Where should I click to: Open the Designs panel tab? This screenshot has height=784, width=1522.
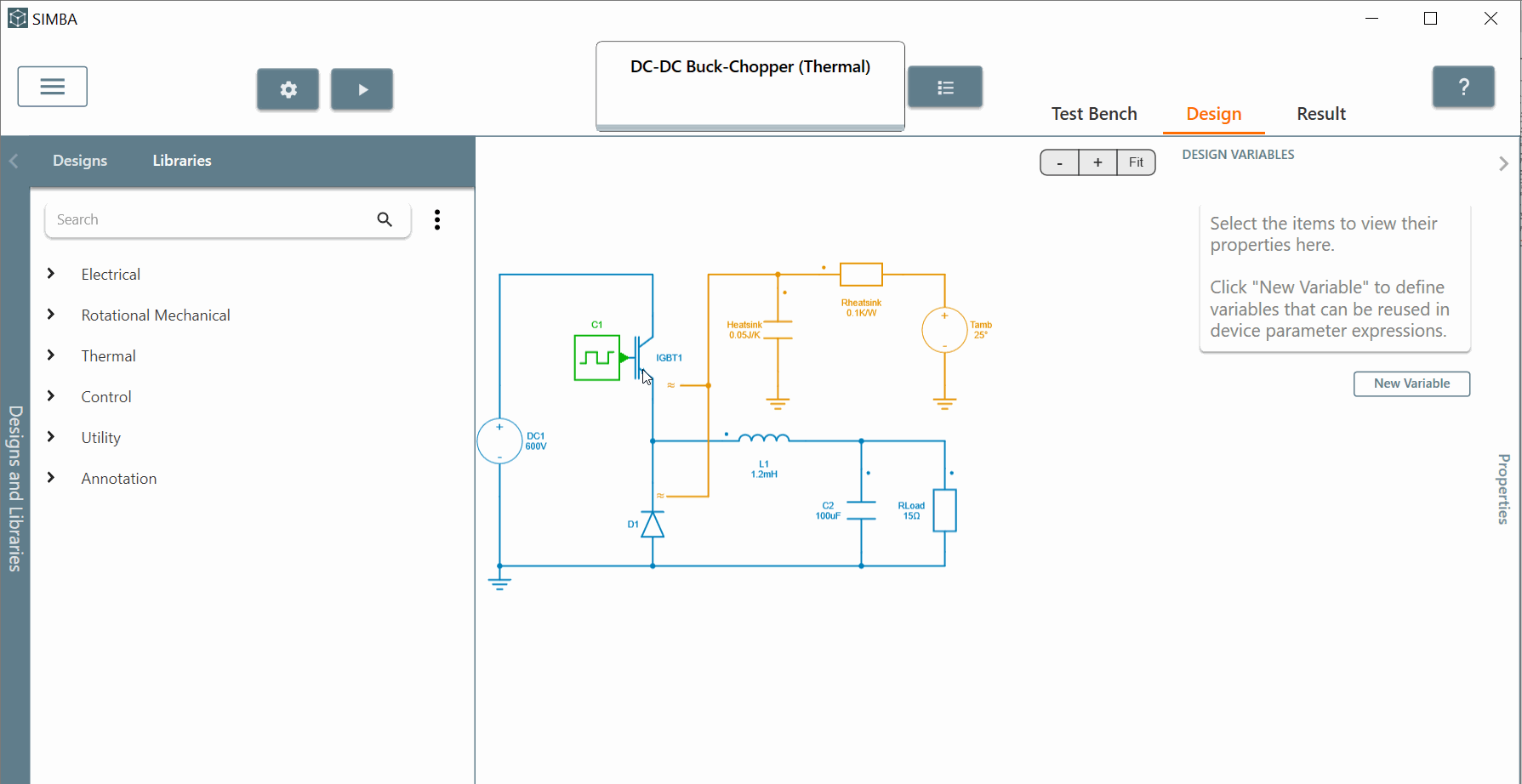pos(80,161)
